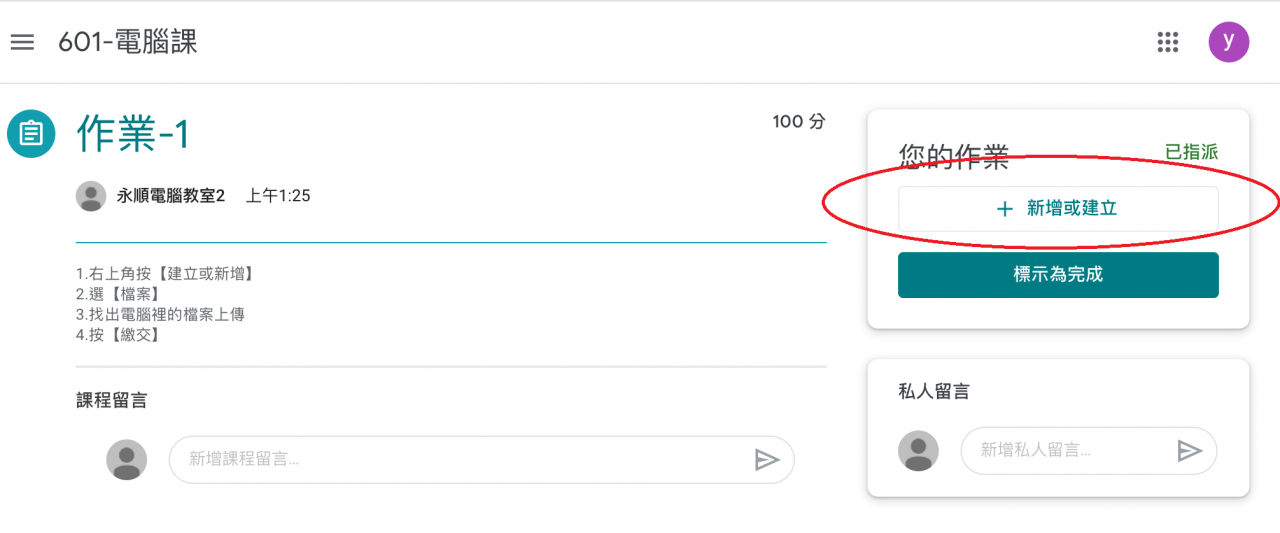Open the purple account avatar
This screenshot has width=1280, height=533.
[x=1229, y=42]
